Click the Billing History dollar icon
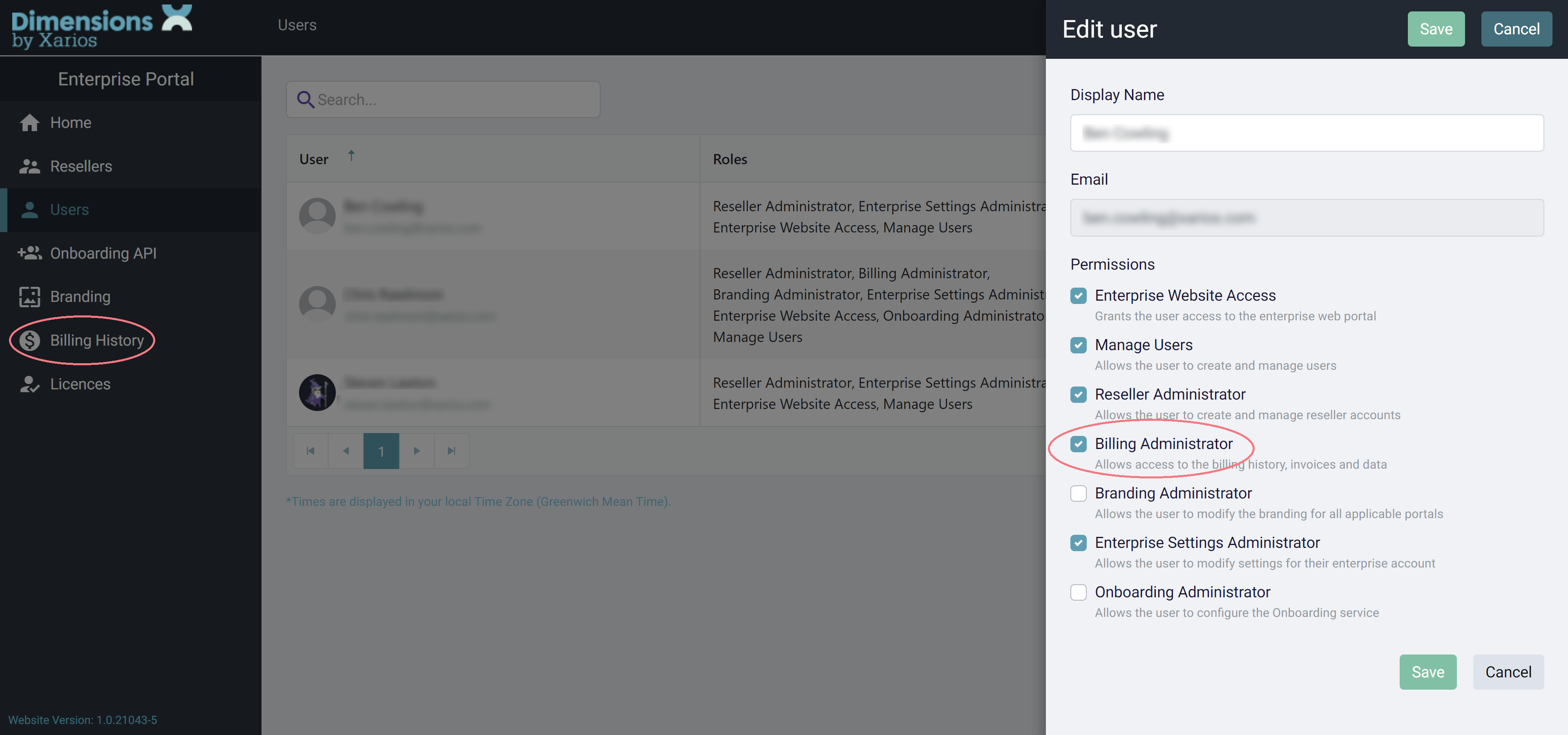Viewport: 1568px width, 735px height. click(x=29, y=340)
